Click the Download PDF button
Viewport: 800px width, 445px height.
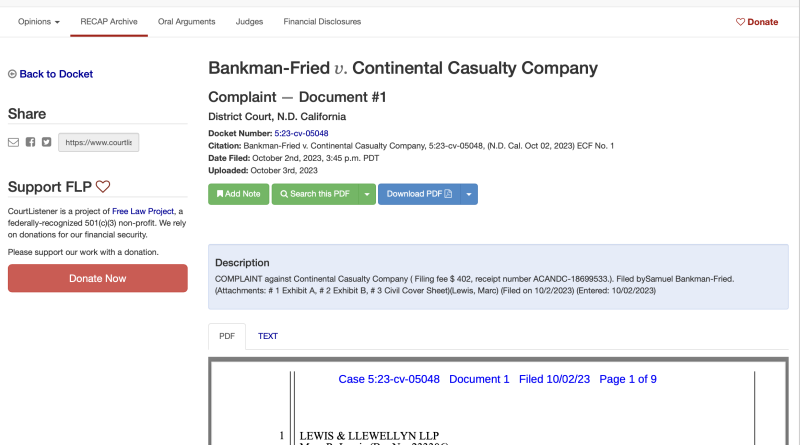point(419,194)
